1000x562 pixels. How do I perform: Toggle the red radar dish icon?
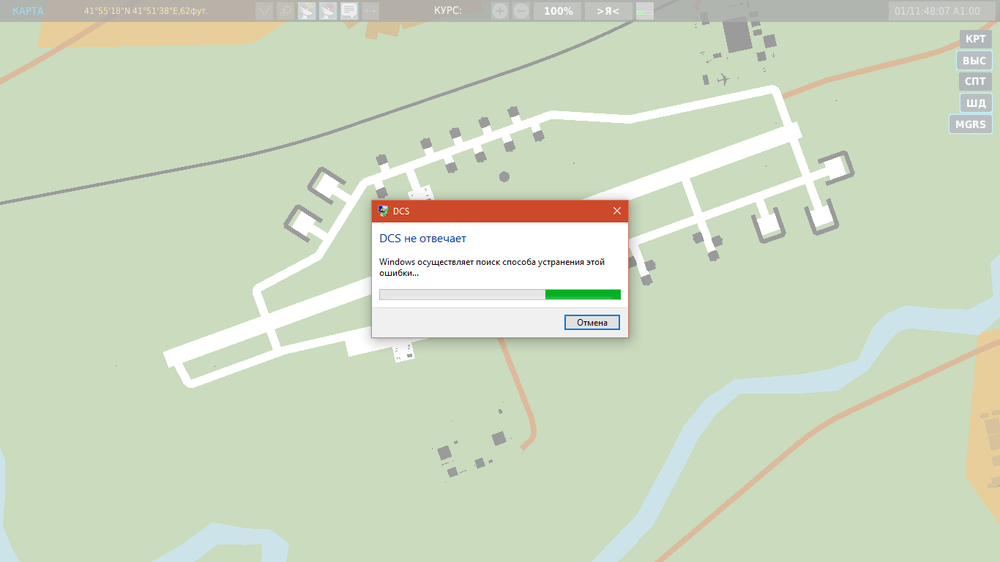[328, 11]
